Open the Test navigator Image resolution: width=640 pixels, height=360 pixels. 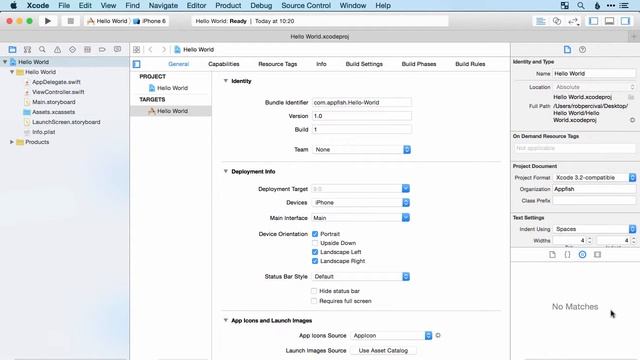coord(72,49)
